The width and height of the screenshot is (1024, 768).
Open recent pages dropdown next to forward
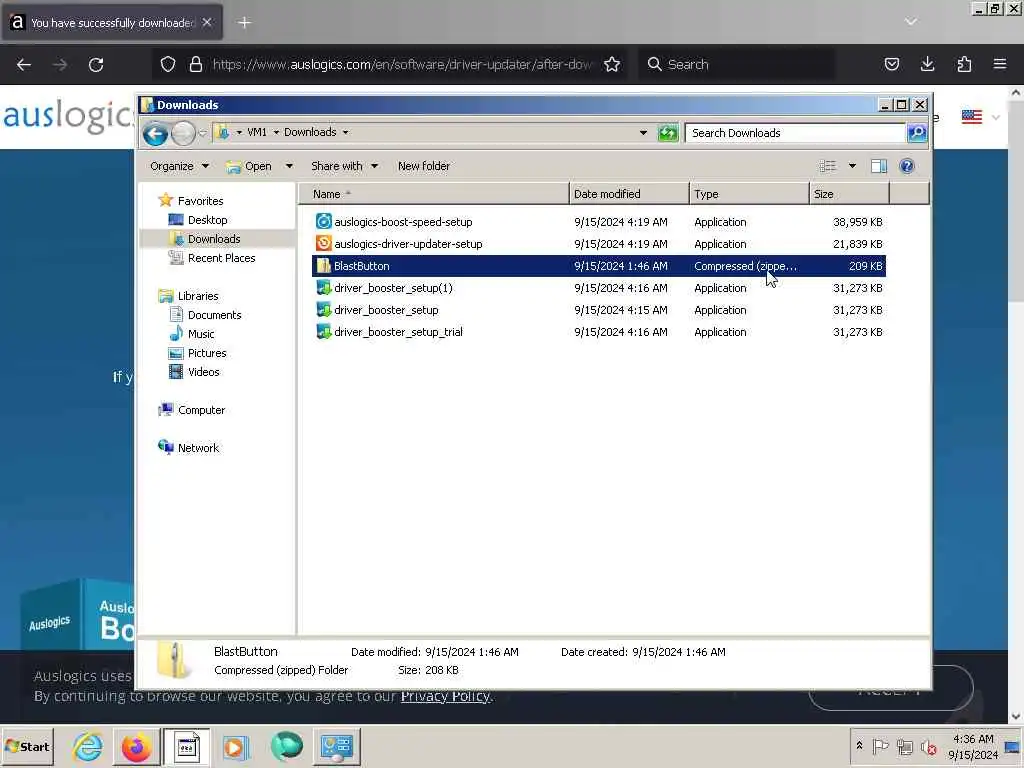click(x=202, y=133)
